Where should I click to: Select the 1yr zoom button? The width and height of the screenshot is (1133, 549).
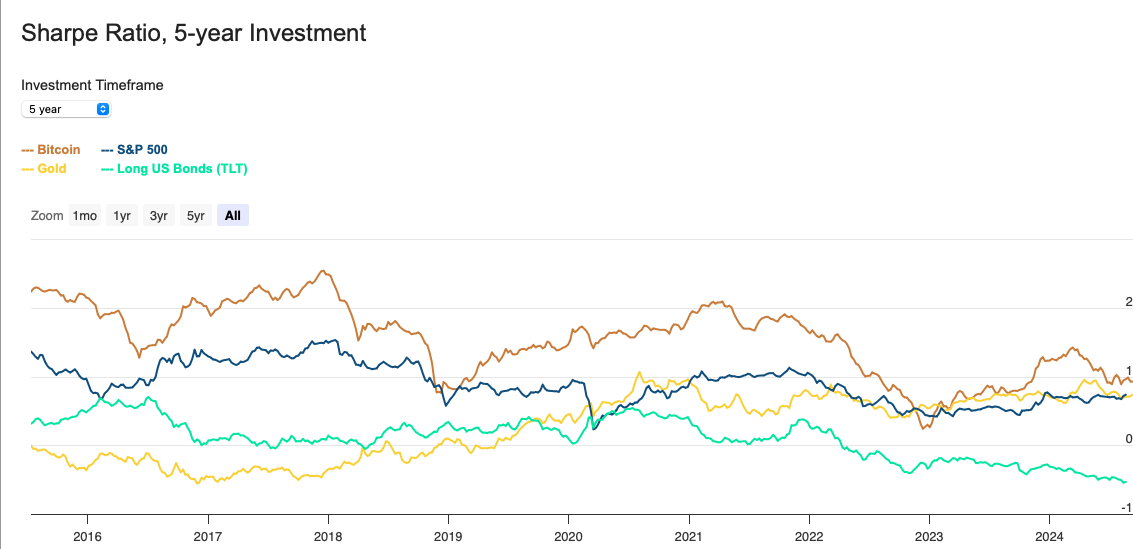click(x=123, y=215)
